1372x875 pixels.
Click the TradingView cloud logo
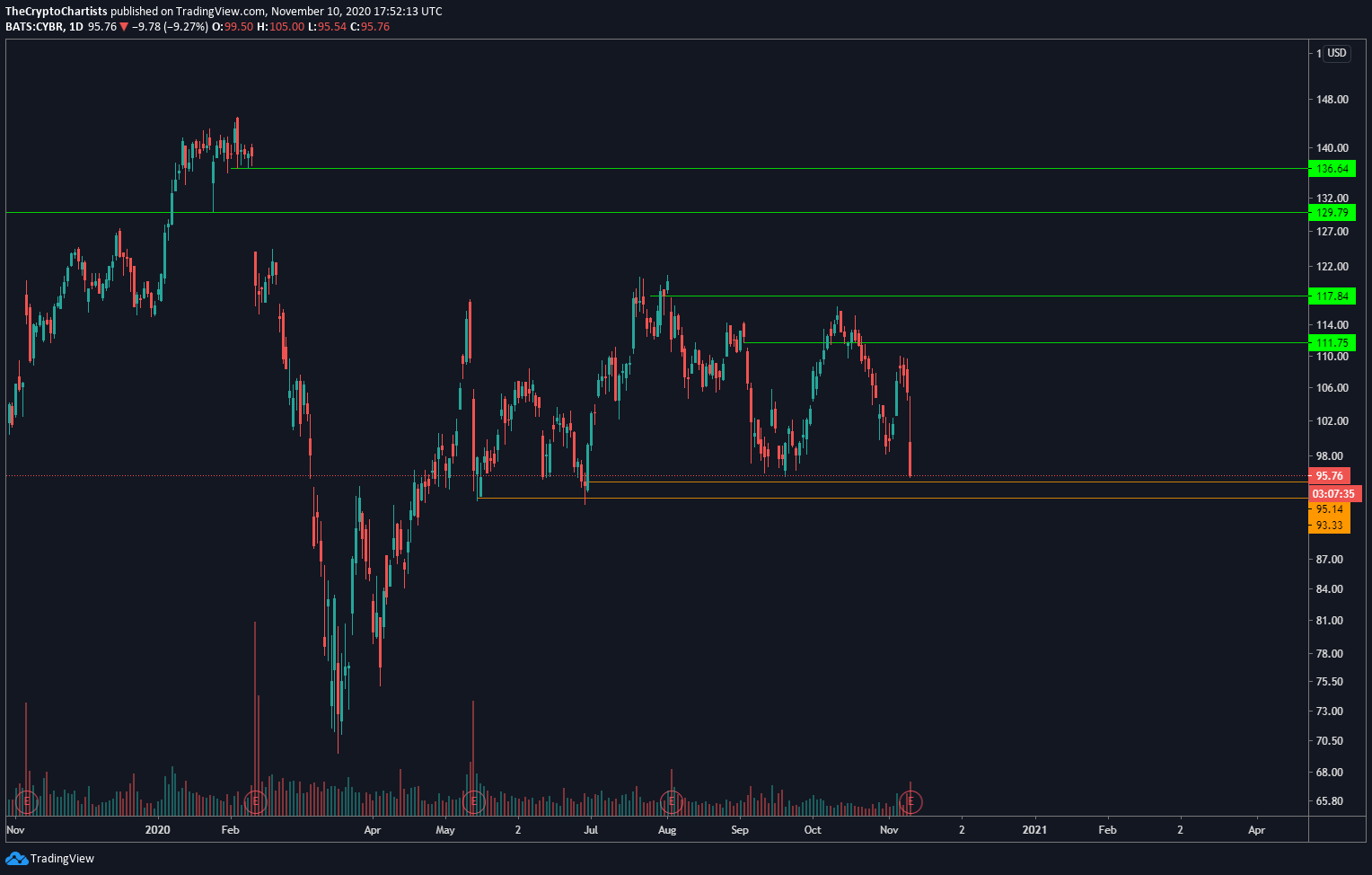pyautogui.click(x=16, y=859)
